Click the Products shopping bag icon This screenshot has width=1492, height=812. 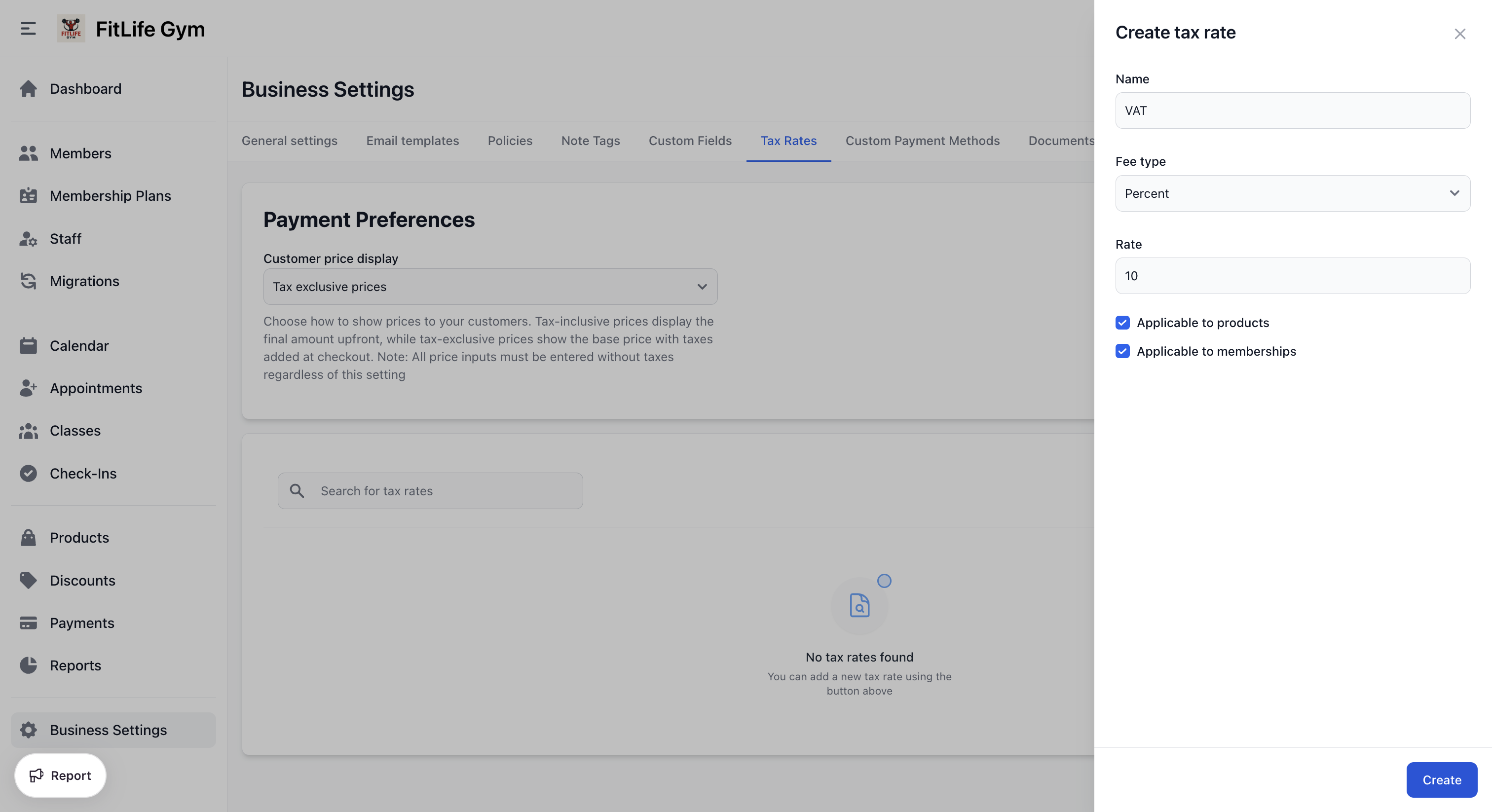(28, 538)
